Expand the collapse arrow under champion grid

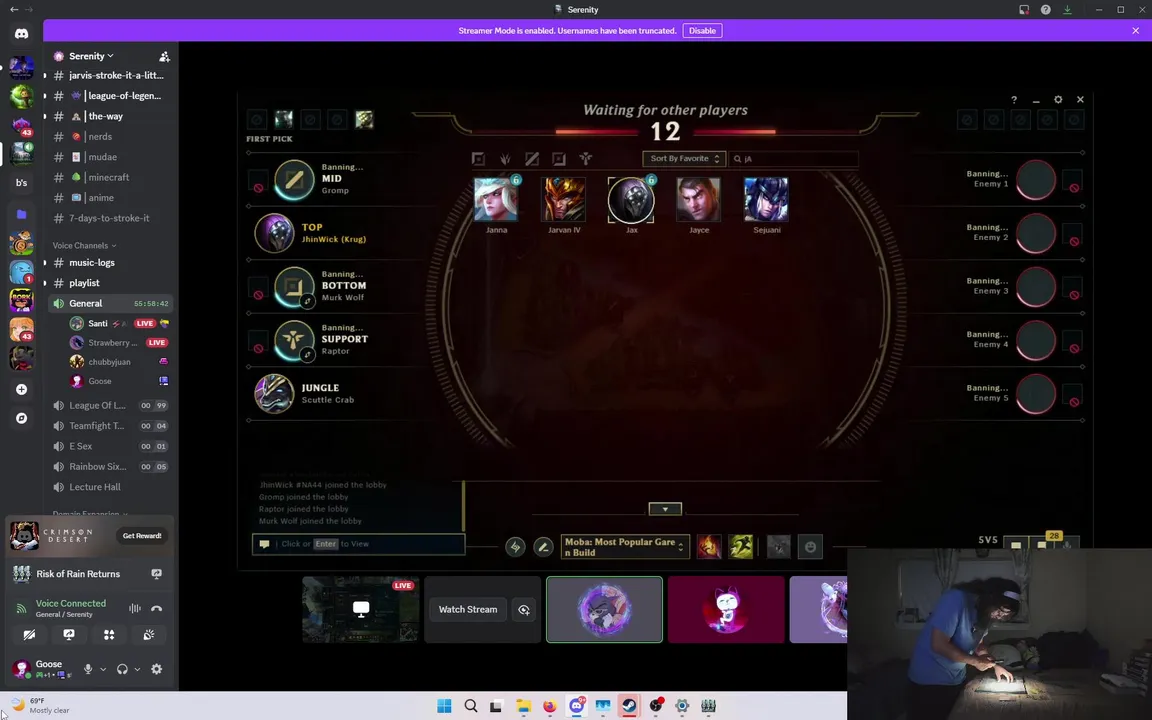[665, 508]
